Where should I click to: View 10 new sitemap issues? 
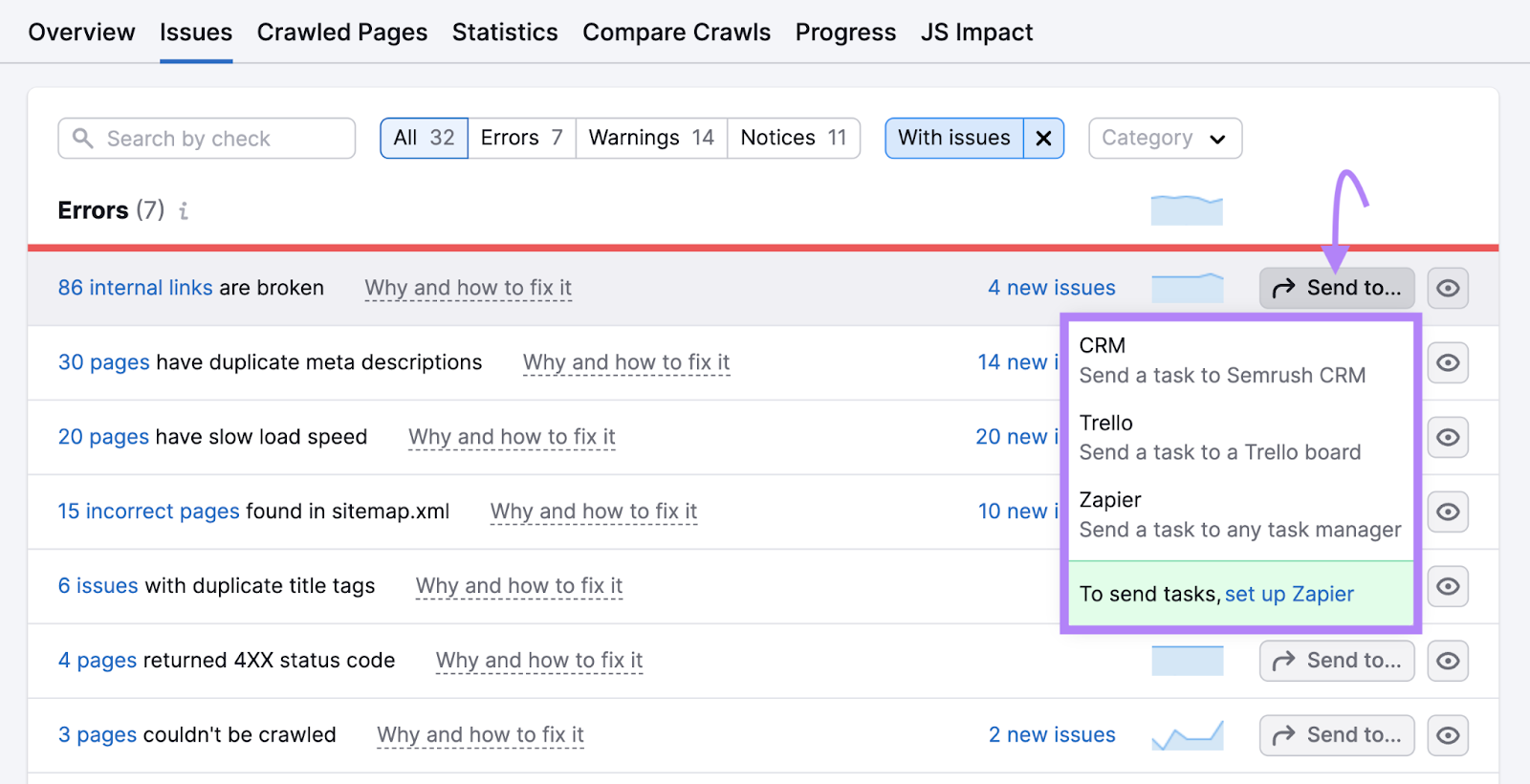pos(1018,512)
